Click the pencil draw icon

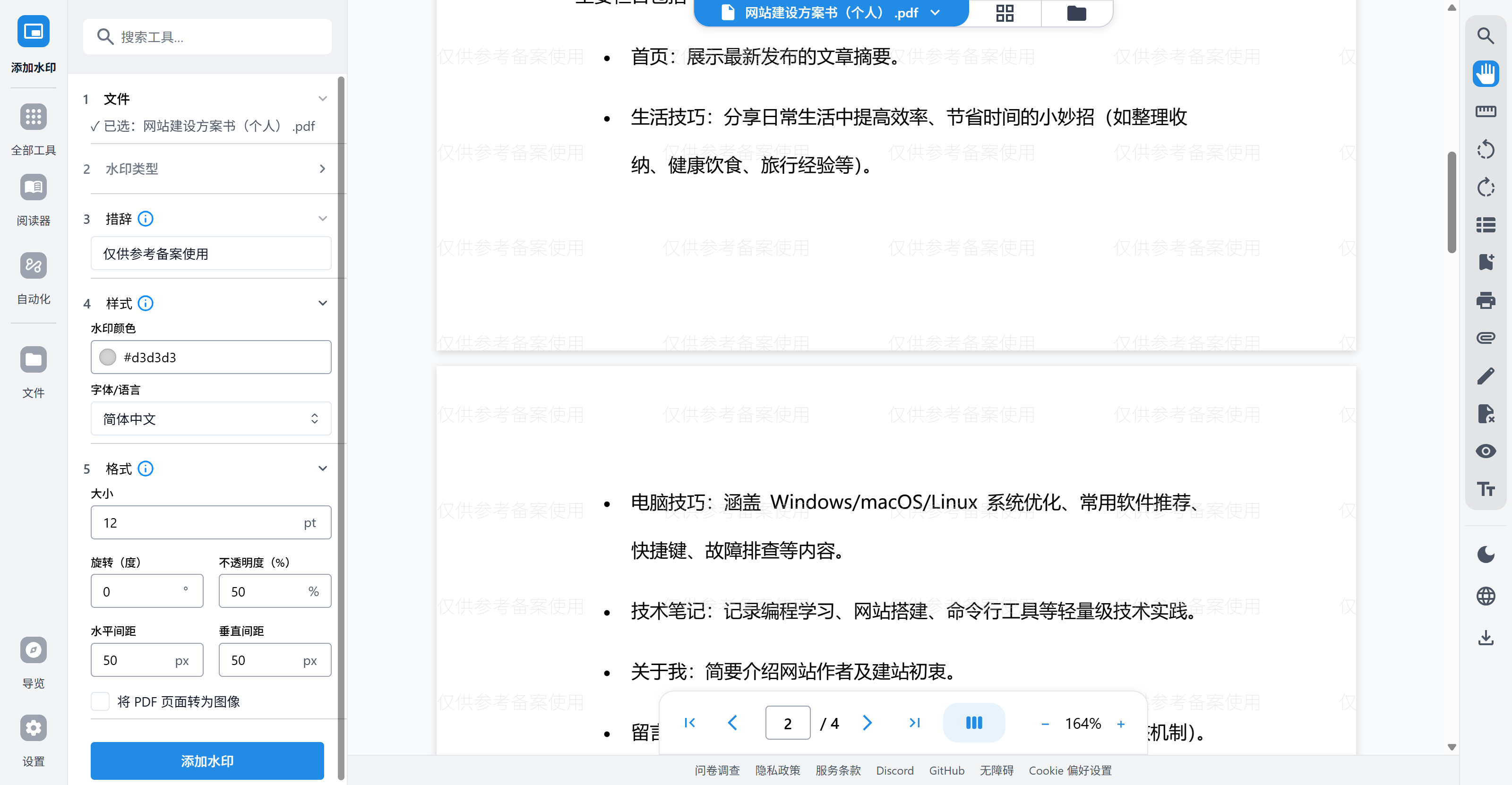pos(1485,376)
